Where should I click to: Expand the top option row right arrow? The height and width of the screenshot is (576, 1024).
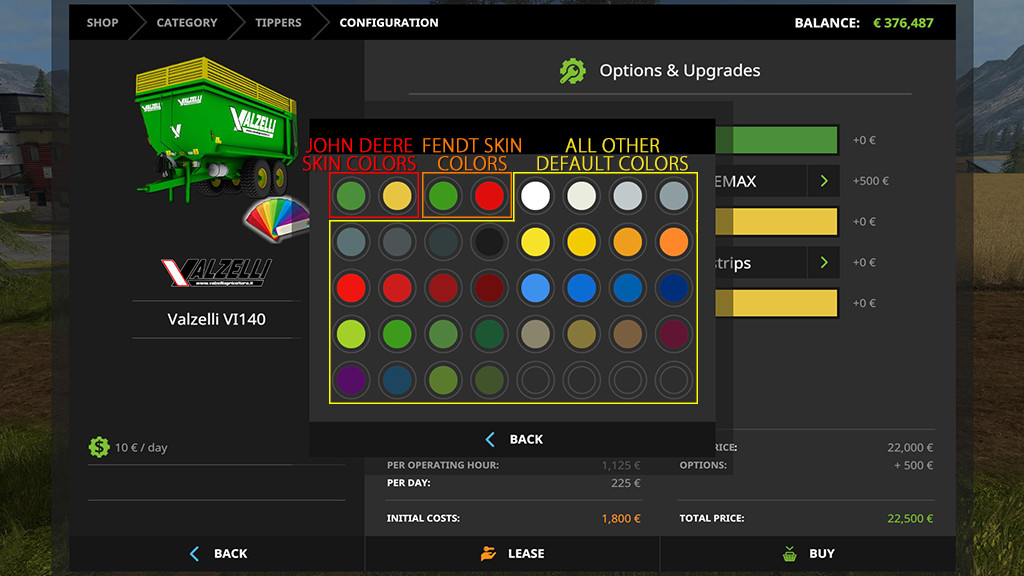(x=824, y=181)
